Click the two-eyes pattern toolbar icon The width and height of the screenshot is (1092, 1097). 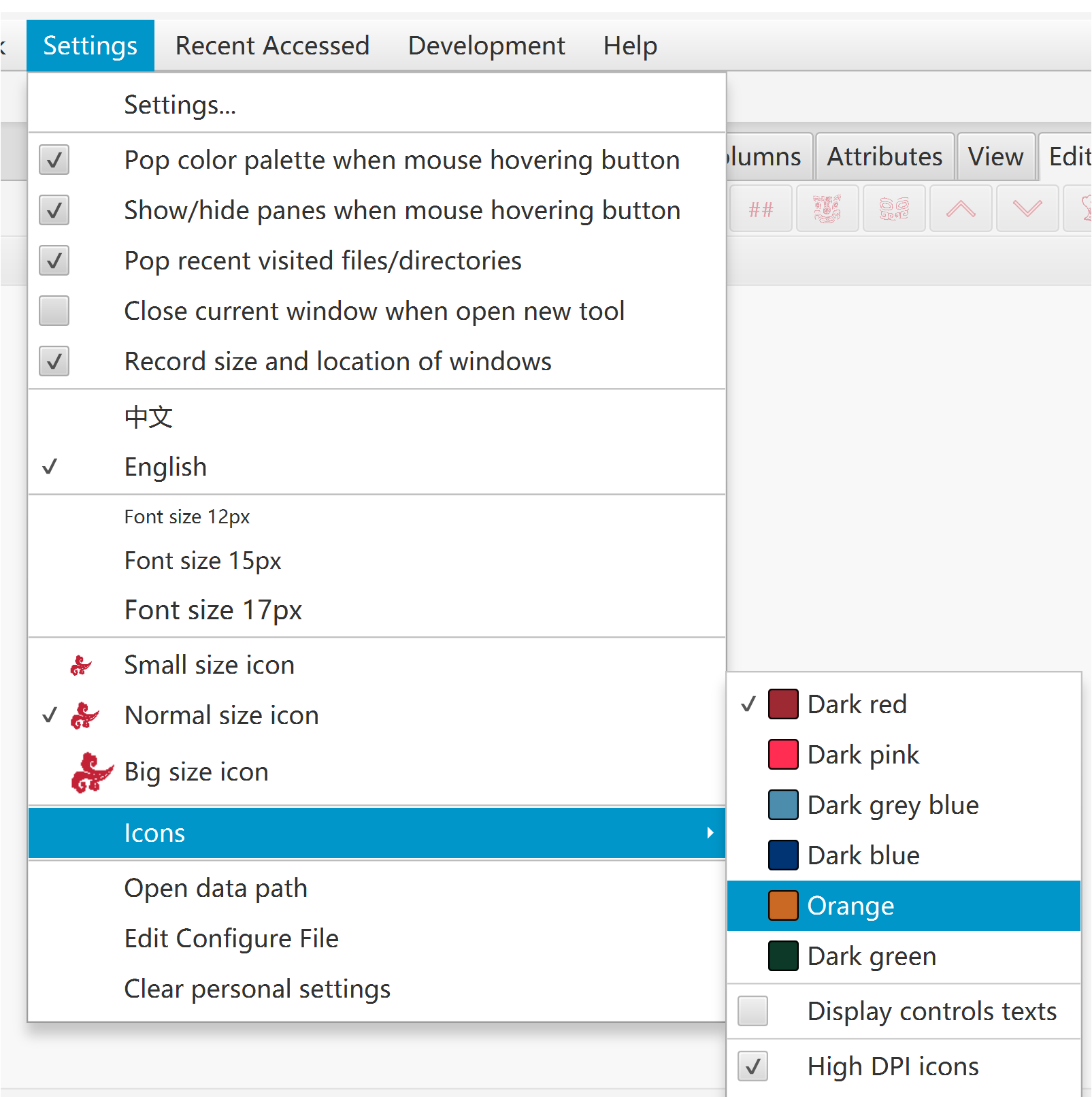coord(894,208)
